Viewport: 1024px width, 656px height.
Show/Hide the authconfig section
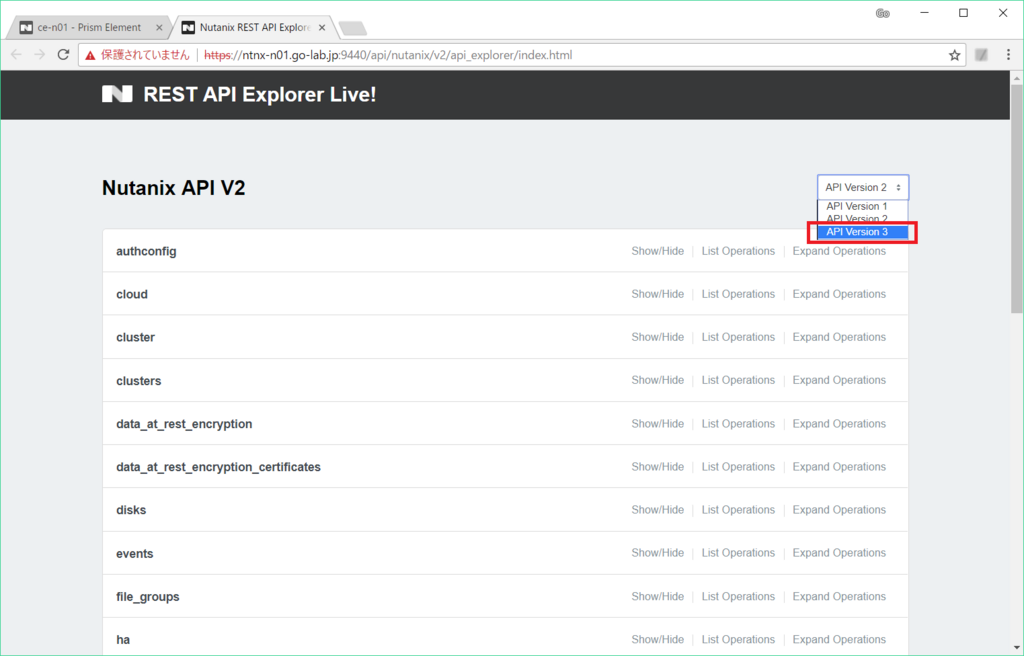tap(657, 251)
